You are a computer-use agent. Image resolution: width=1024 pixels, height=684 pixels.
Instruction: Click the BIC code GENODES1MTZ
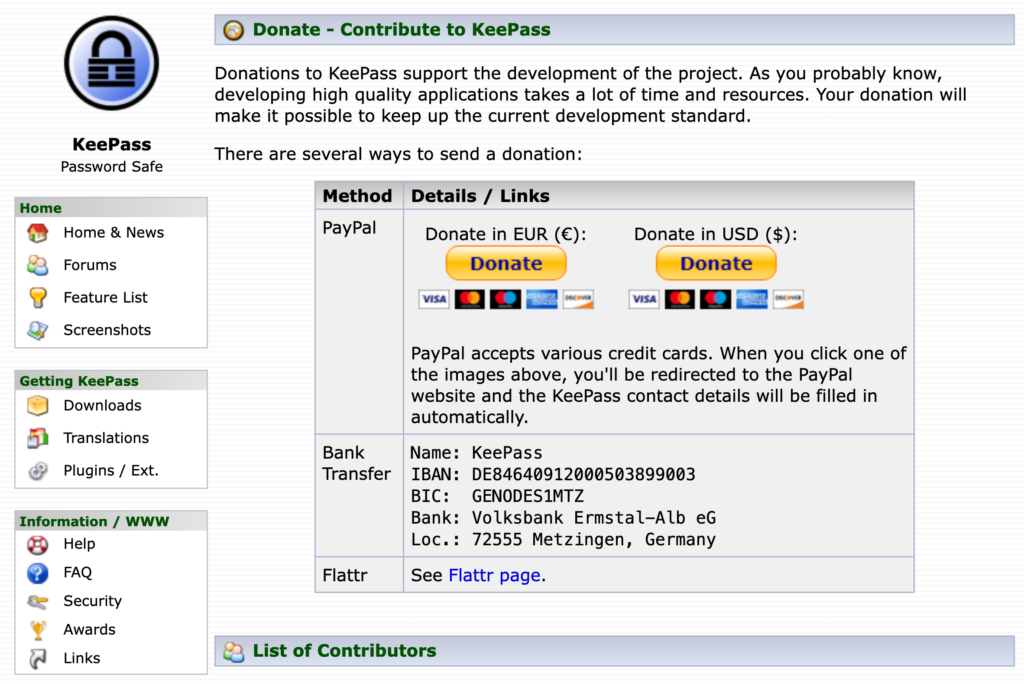(528, 497)
